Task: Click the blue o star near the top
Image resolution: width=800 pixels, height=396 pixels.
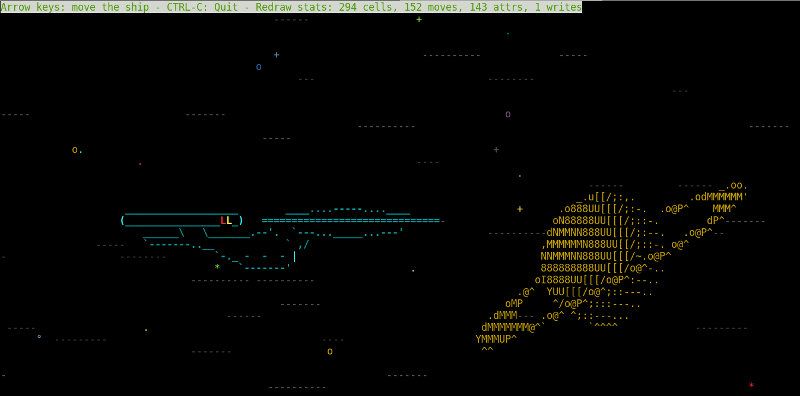Action: (259, 67)
